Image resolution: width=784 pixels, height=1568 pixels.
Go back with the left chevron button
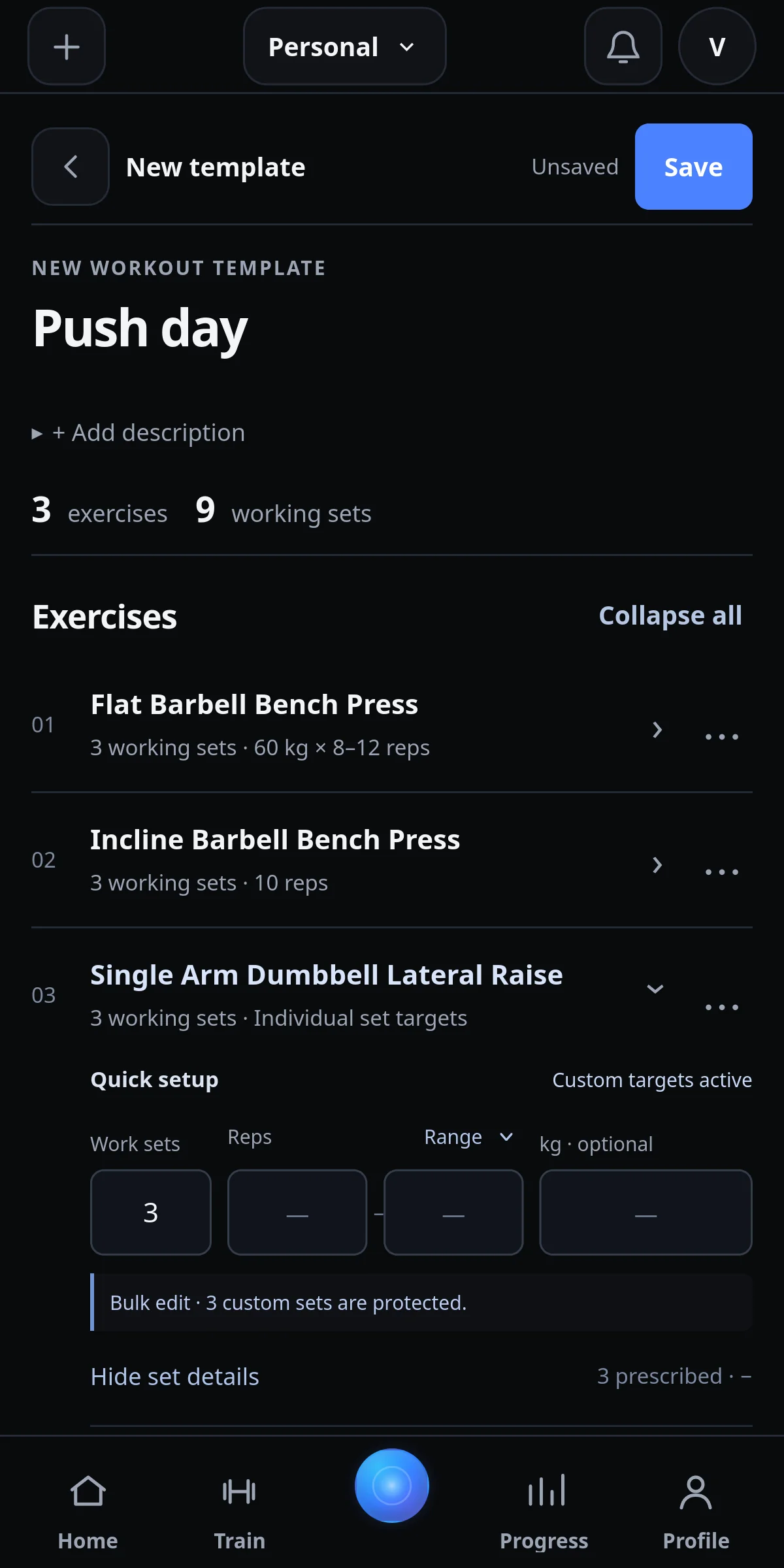tap(71, 167)
